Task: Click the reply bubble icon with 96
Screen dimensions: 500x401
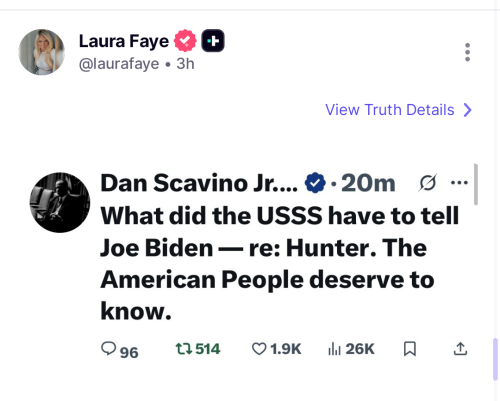Action: coord(119,350)
